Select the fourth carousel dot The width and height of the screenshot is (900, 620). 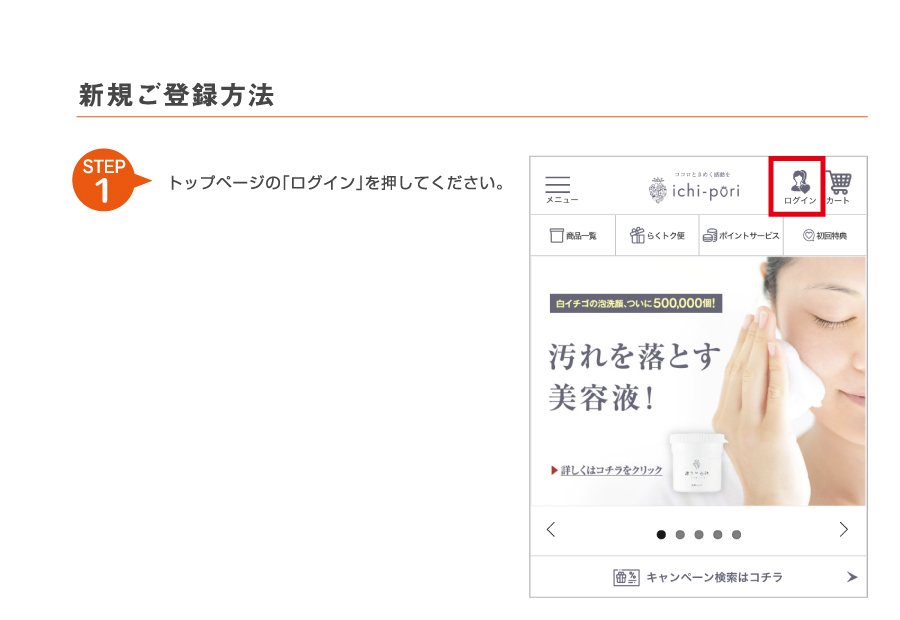pos(717,534)
